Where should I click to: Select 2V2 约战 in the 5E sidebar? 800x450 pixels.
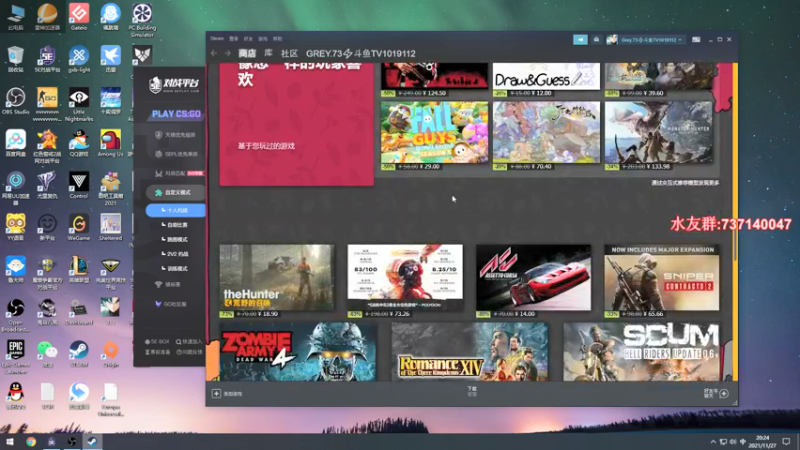[176, 254]
